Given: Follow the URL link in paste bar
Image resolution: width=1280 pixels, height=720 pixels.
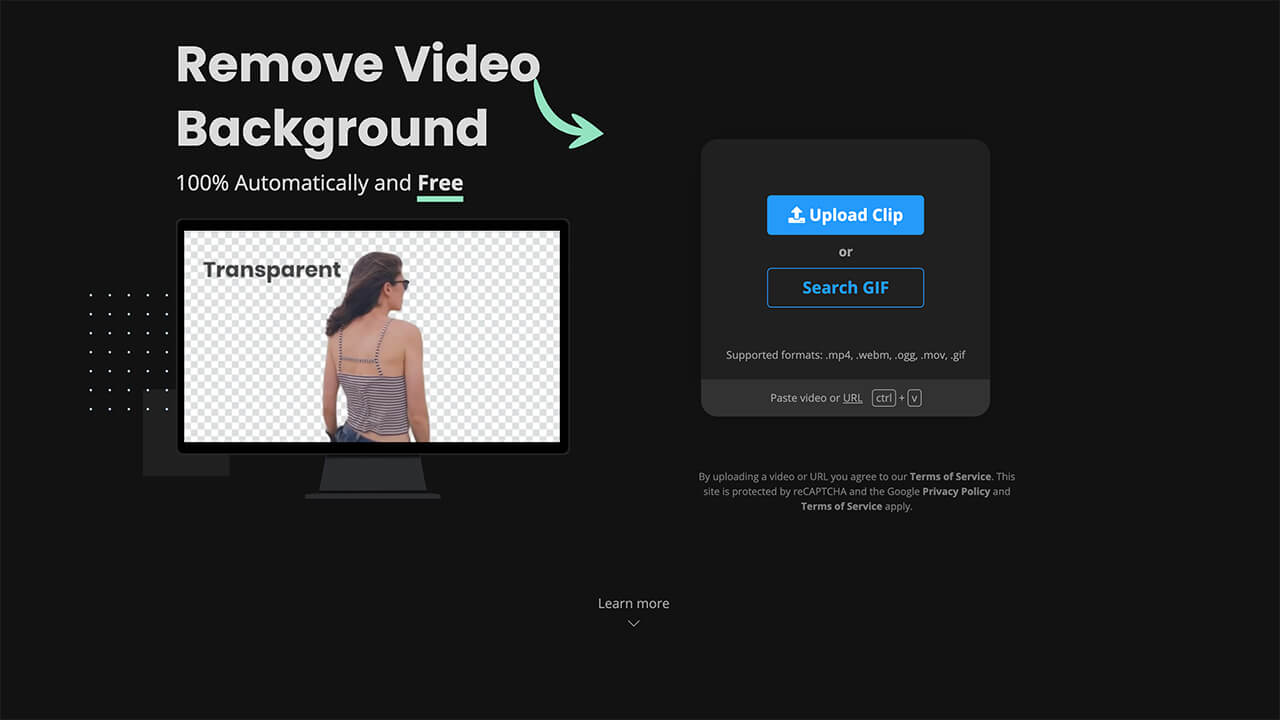Looking at the screenshot, I should click(x=852, y=398).
